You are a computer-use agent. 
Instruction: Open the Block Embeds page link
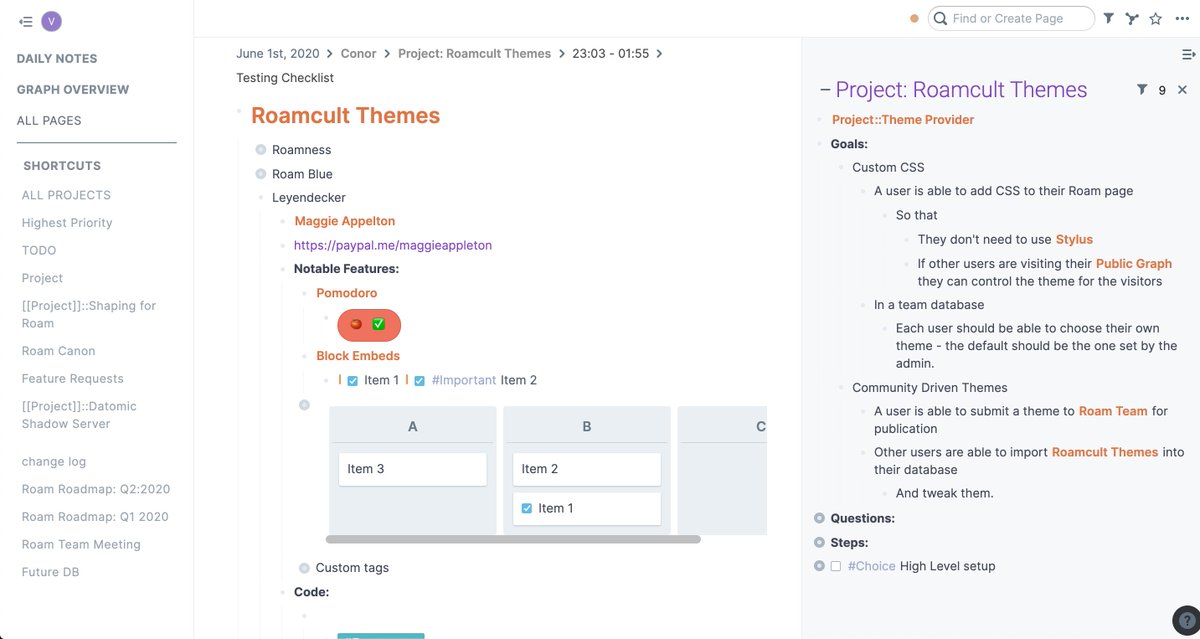coord(358,356)
